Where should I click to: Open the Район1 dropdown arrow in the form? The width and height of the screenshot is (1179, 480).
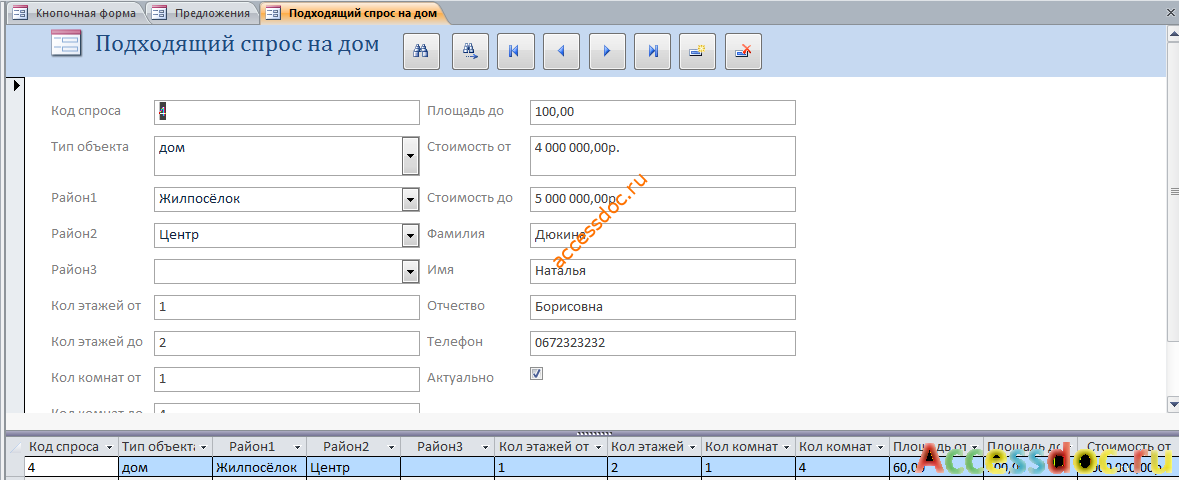[411, 199]
